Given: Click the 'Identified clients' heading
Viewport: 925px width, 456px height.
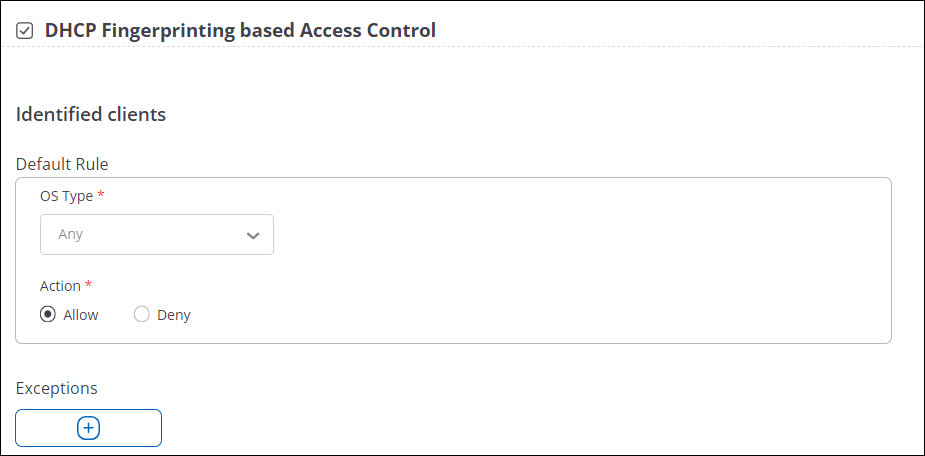Looking at the screenshot, I should click(91, 114).
